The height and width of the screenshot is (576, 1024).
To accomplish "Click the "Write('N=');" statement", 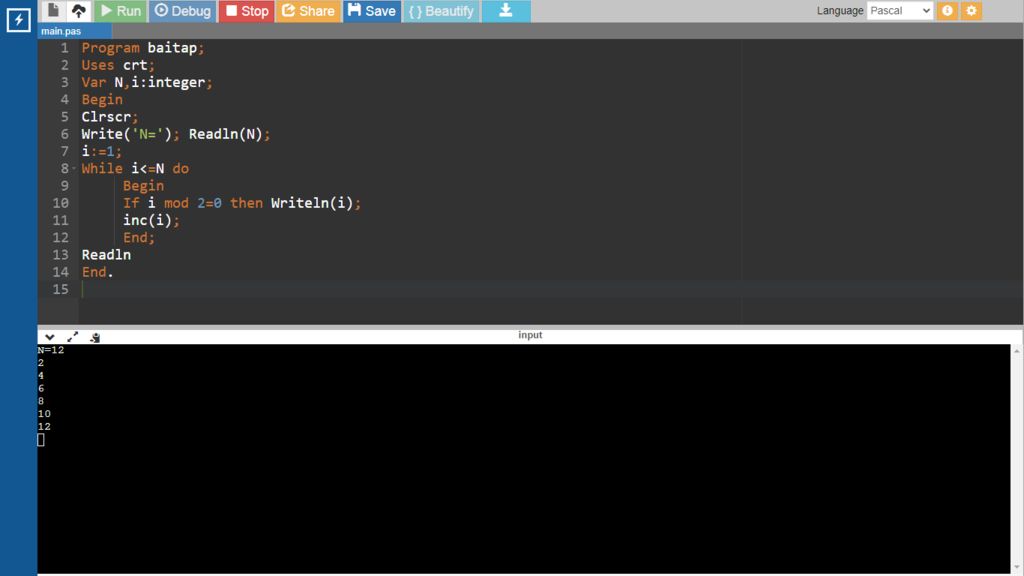I will click(131, 134).
